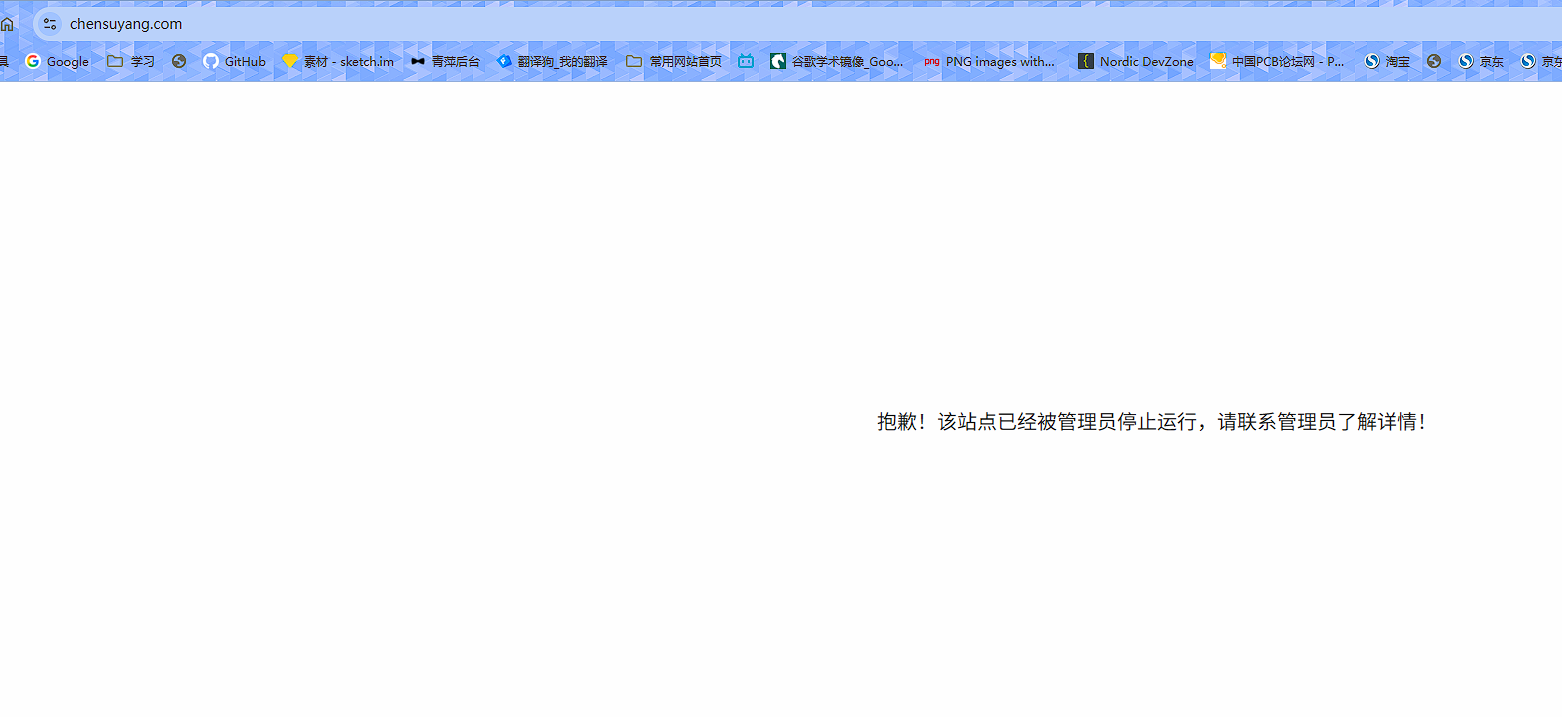Screen dimensions: 1562x717
Task: Open the 中国PCB论坛网 bookmark
Action: pos(1276,61)
